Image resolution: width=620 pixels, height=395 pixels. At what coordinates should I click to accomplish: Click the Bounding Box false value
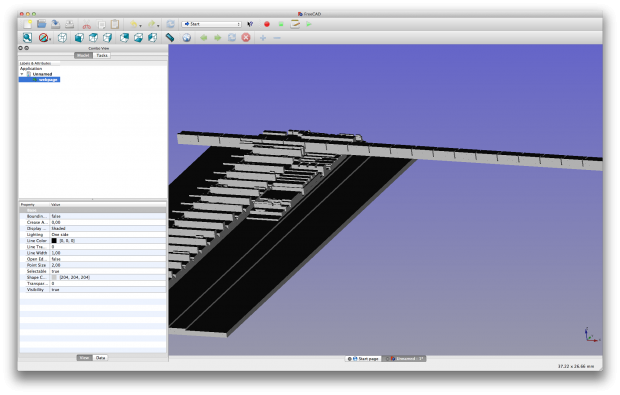56,216
